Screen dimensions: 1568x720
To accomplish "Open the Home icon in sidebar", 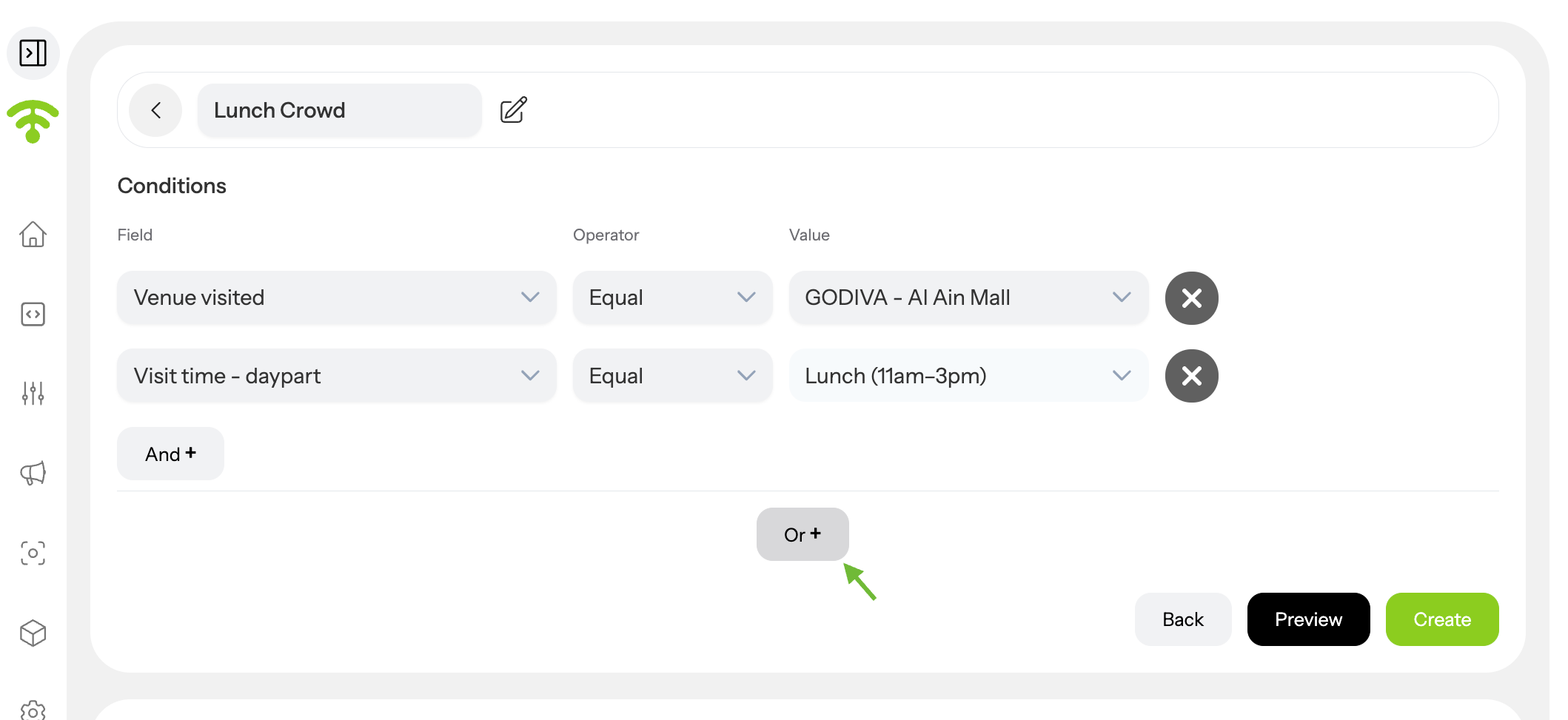I will coord(33,235).
